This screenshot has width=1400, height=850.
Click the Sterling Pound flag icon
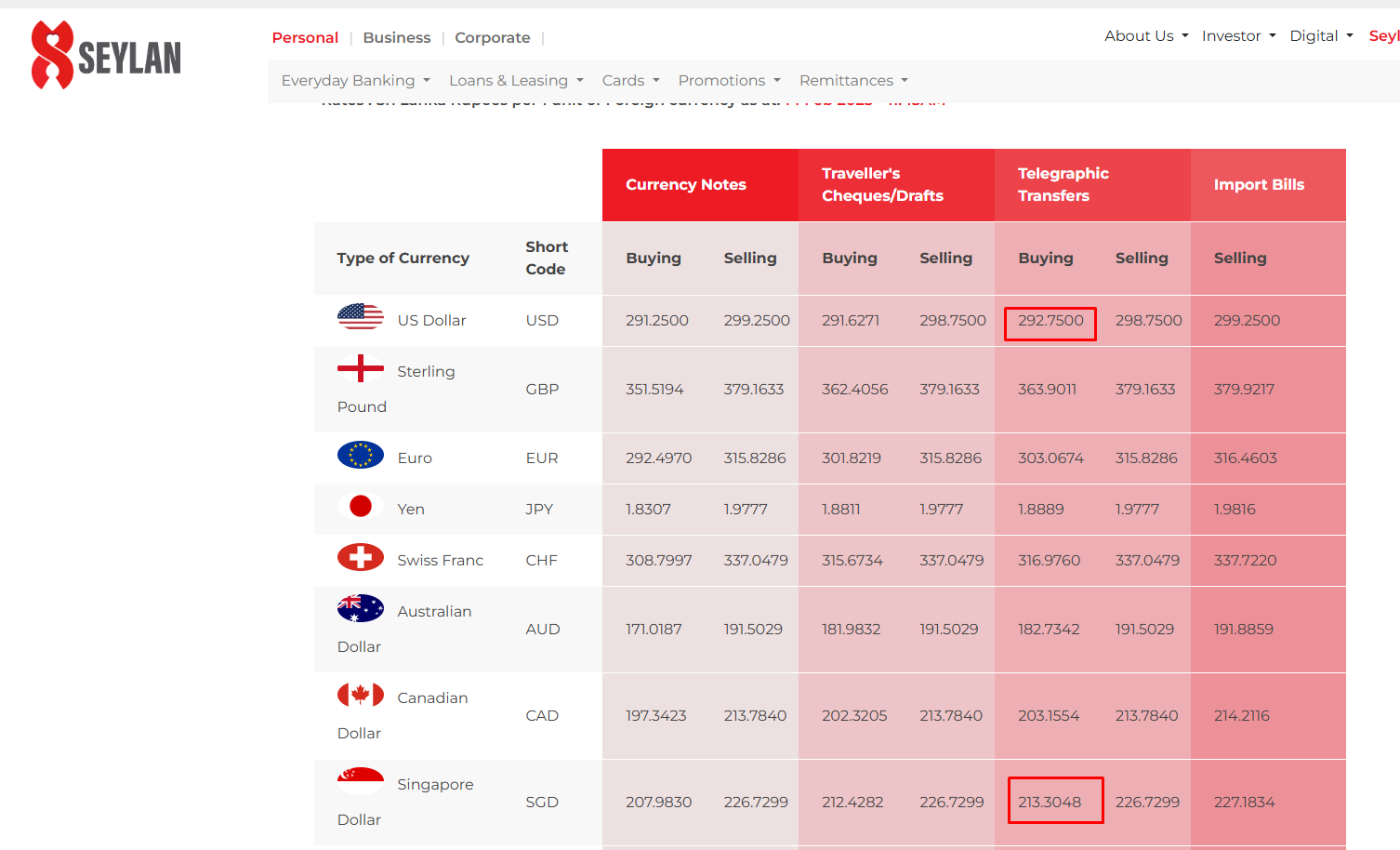361,368
